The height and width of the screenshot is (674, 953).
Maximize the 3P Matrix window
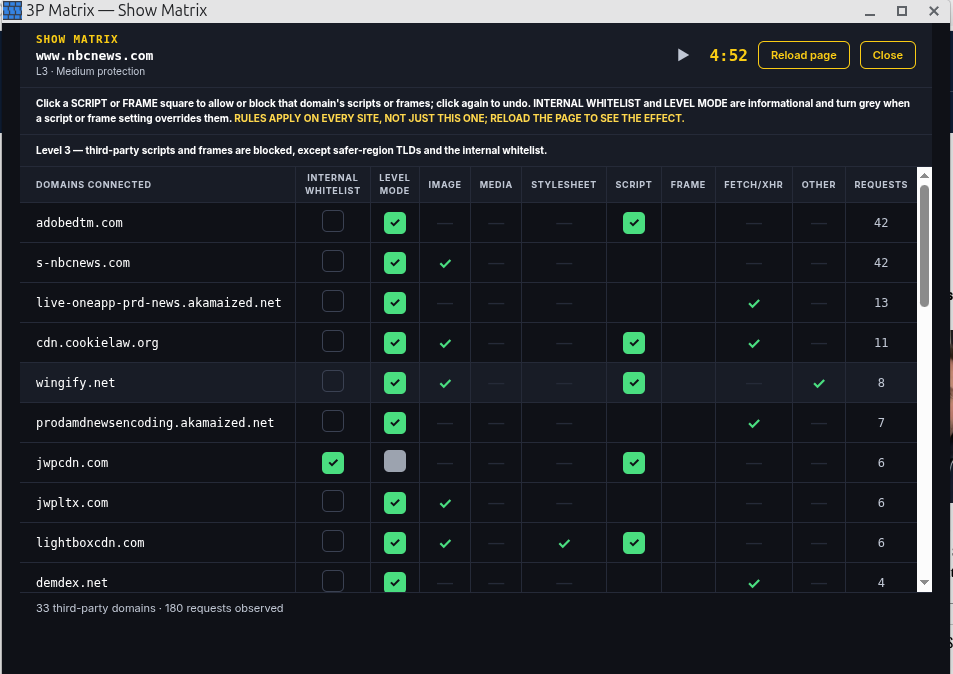click(x=902, y=11)
